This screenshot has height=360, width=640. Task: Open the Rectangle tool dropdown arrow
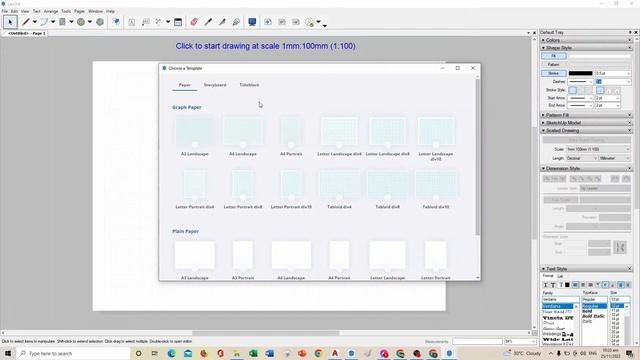tap(71, 22)
